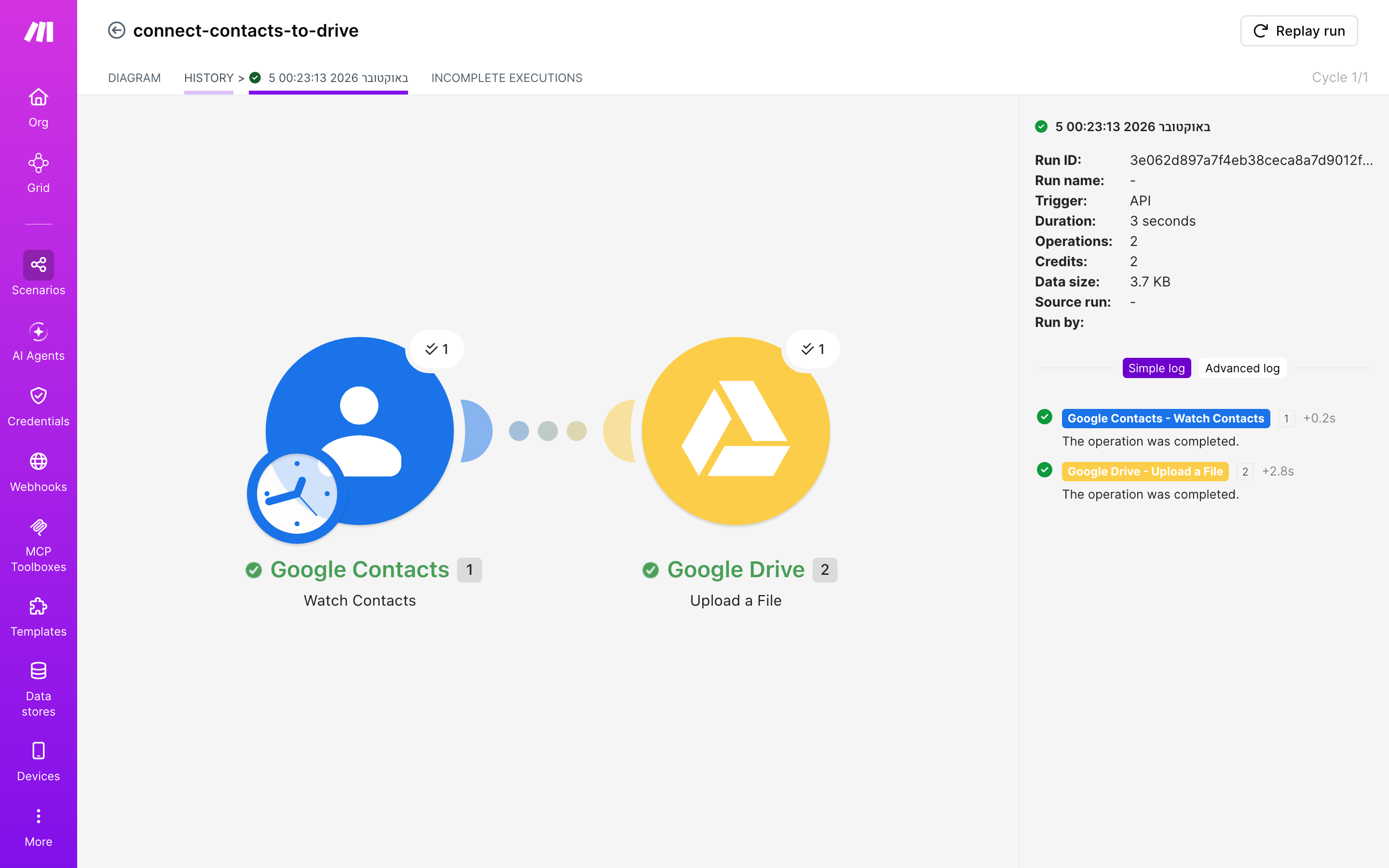Select the run timestamp breadcrumb tab
This screenshot has width=1389, height=868.
coord(329,78)
